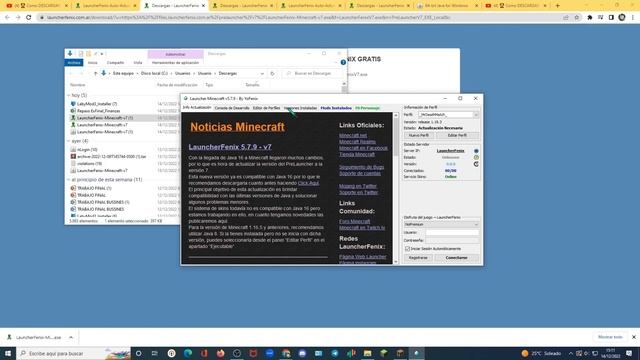Open the Foro Minecraft community link

click(x=355, y=221)
